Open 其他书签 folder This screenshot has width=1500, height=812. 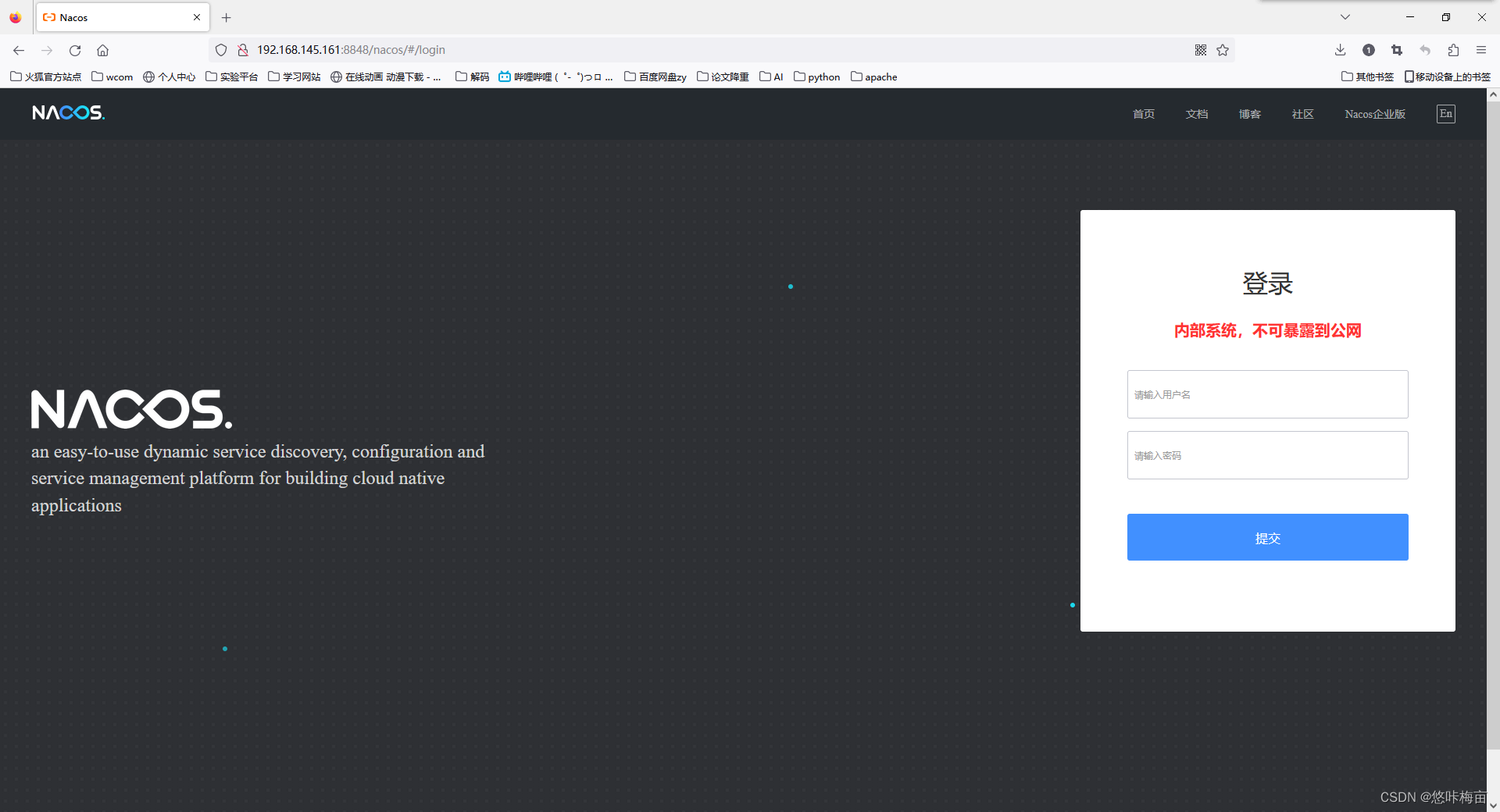pyautogui.click(x=1367, y=77)
